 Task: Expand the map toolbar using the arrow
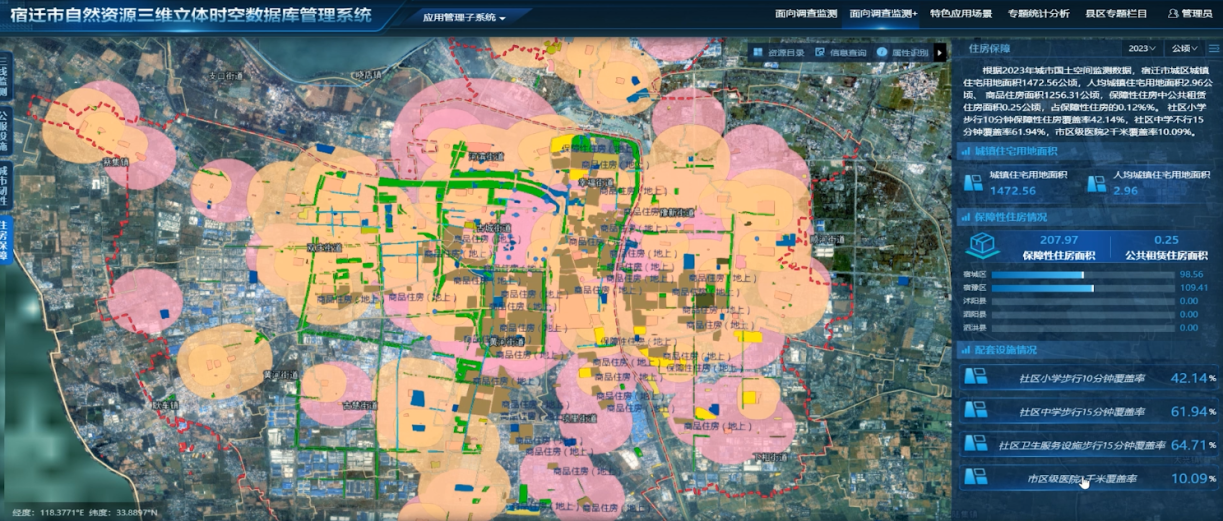click(x=939, y=52)
